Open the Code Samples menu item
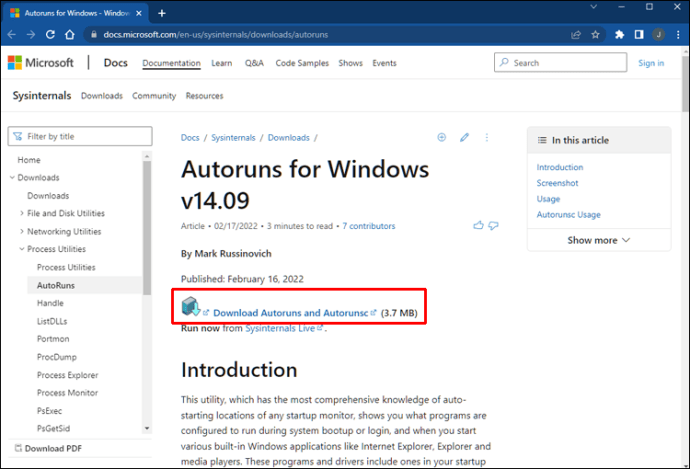The width and height of the screenshot is (690, 469). coord(302,63)
